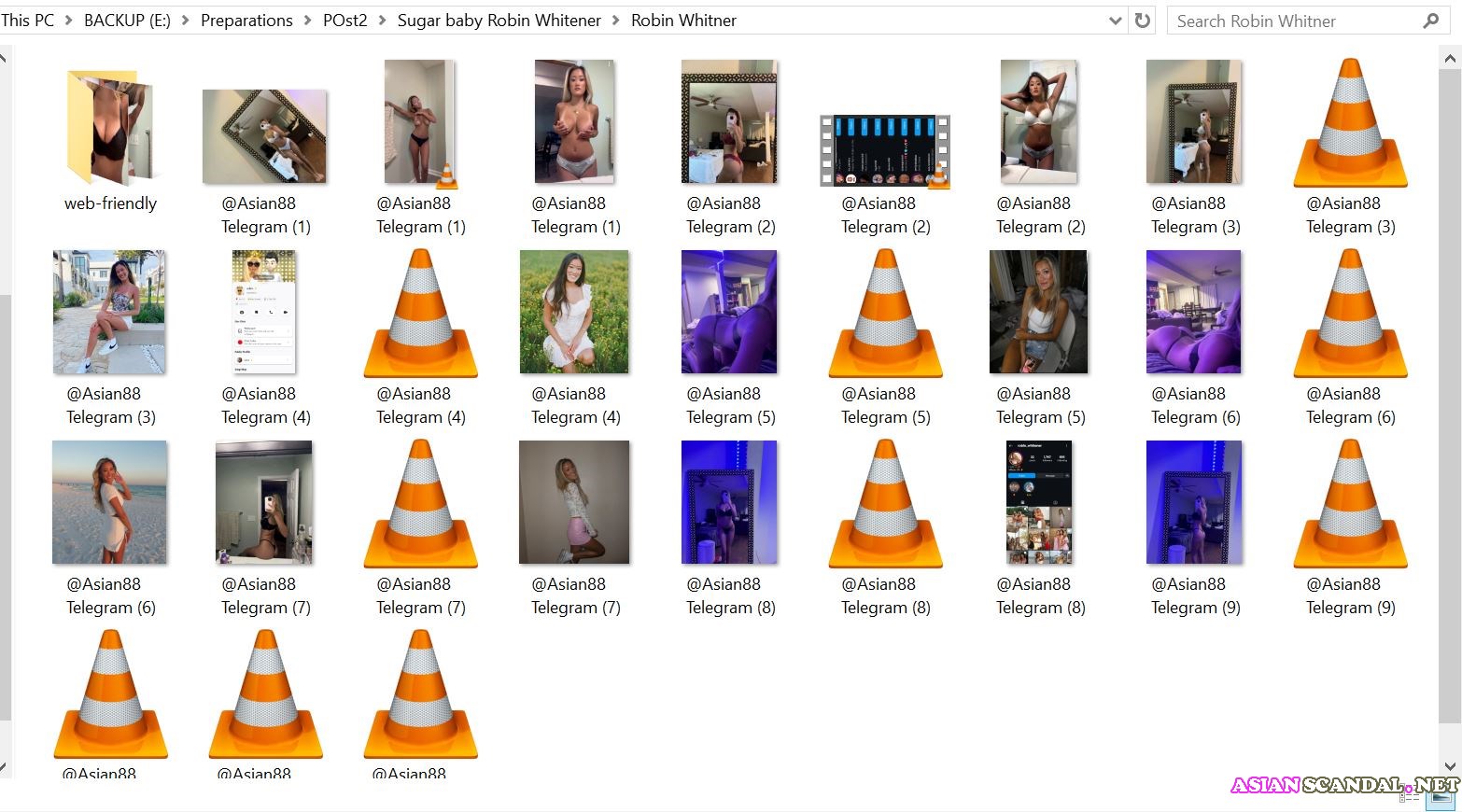The image size is (1462, 812).
Task: Select the Instagram profile screenshot Telegram (8)
Action: (x=1039, y=502)
